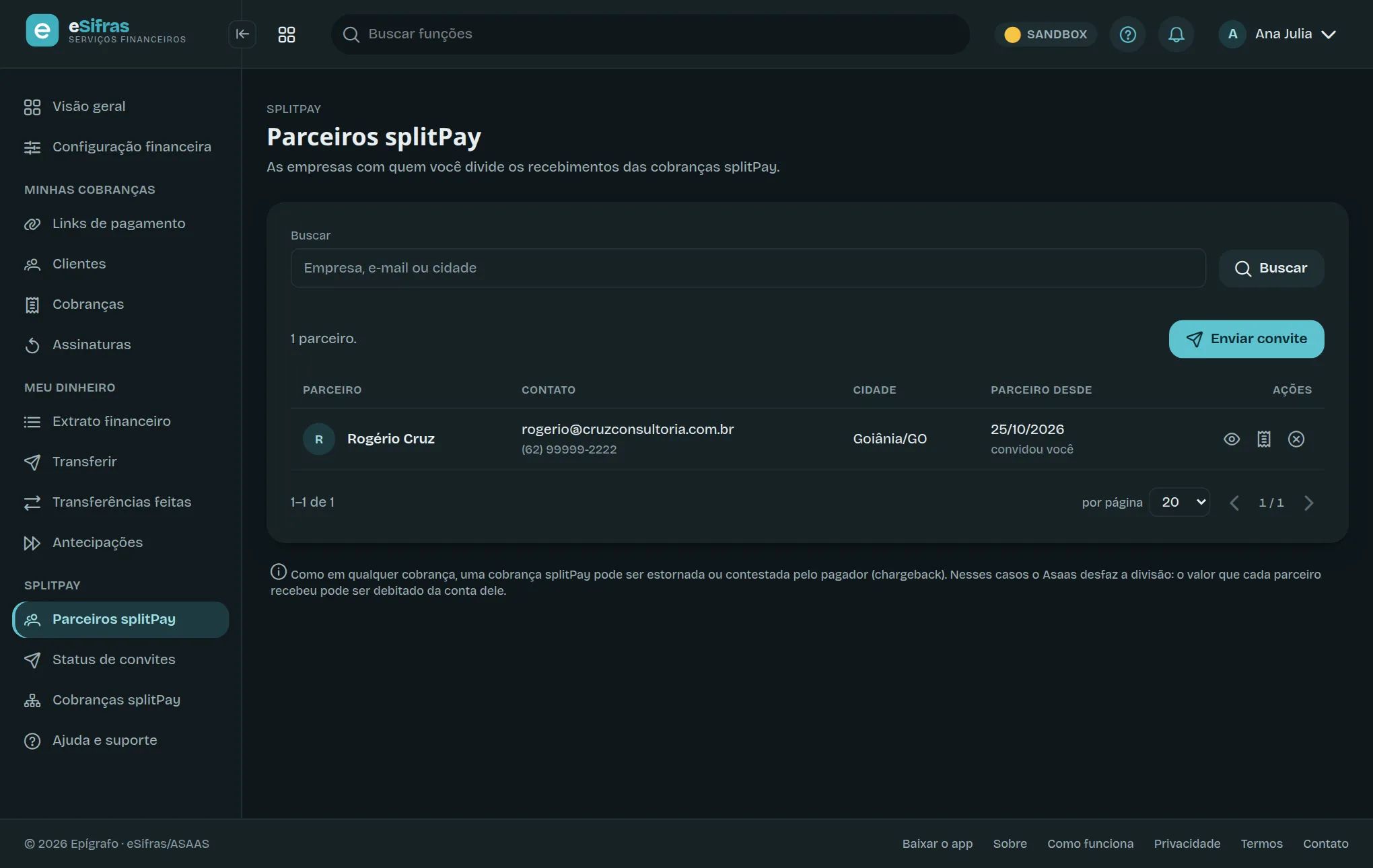Open Status de convites
Viewport: 1373px width, 868px height.
120,659
